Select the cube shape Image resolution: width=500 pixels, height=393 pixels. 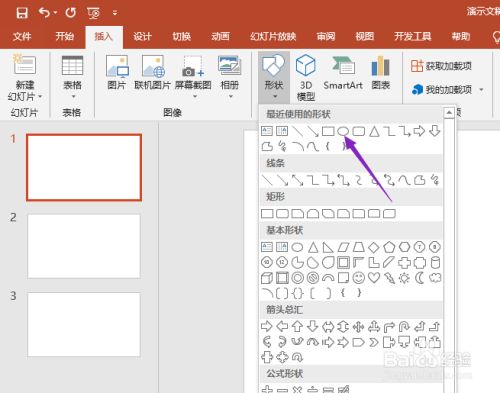point(267,278)
